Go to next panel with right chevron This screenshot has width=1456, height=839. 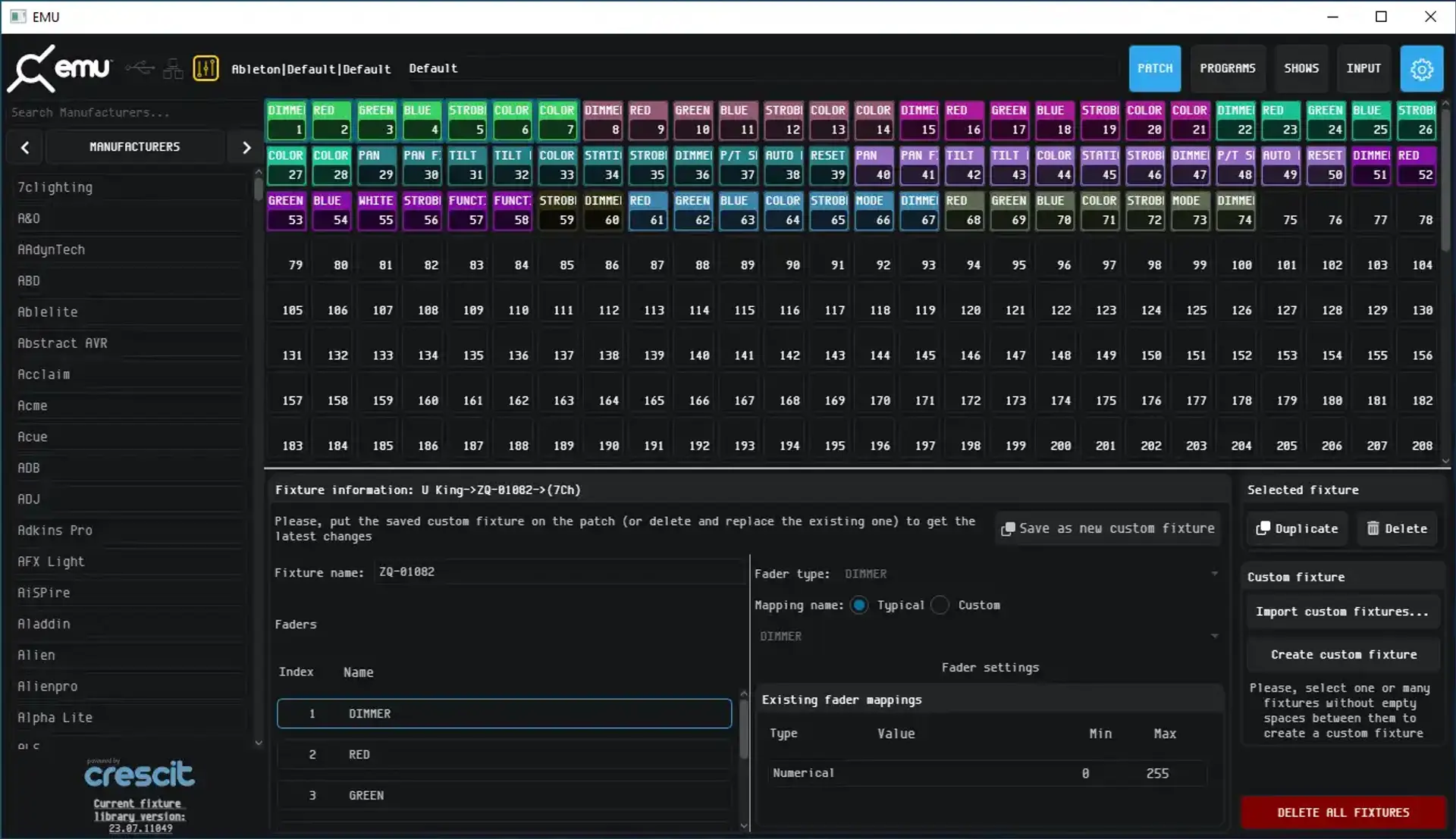pyautogui.click(x=246, y=147)
